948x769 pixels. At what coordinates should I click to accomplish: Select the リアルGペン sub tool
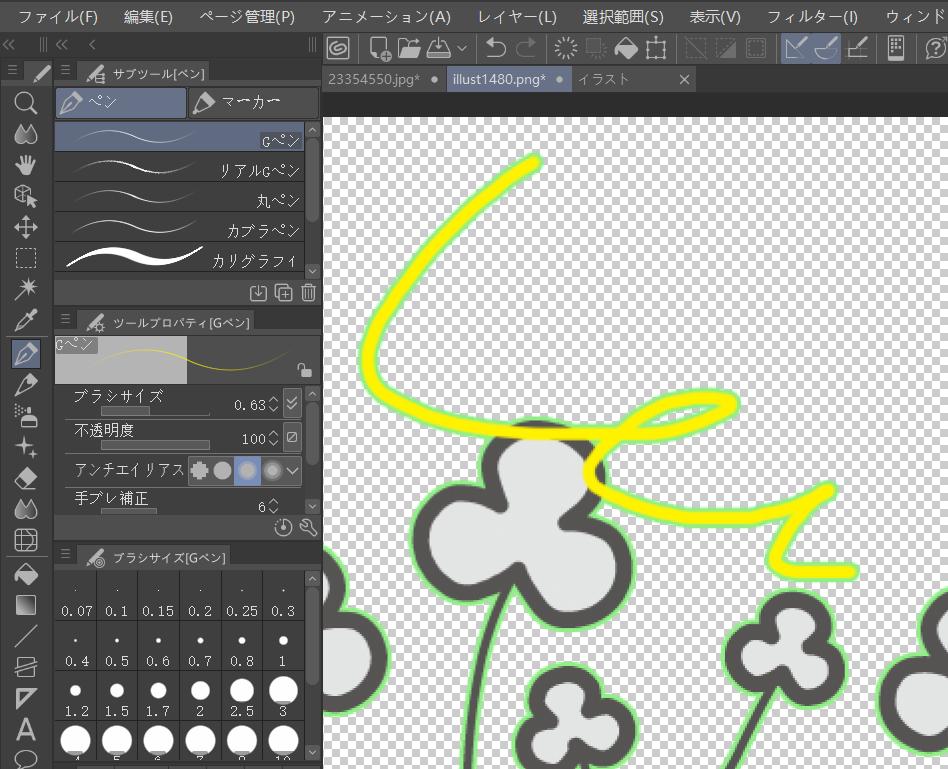180,167
